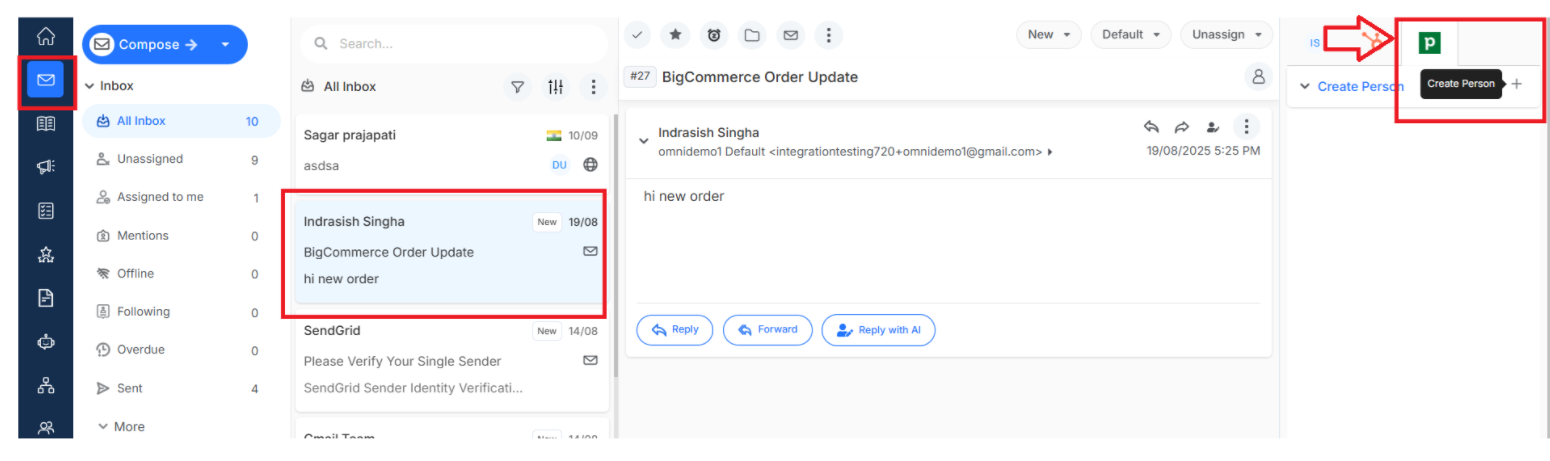Screen dimensions: 1550x461
Task: Mark conversation resolved with checkmark icon
Action: [x=637, y=35]
